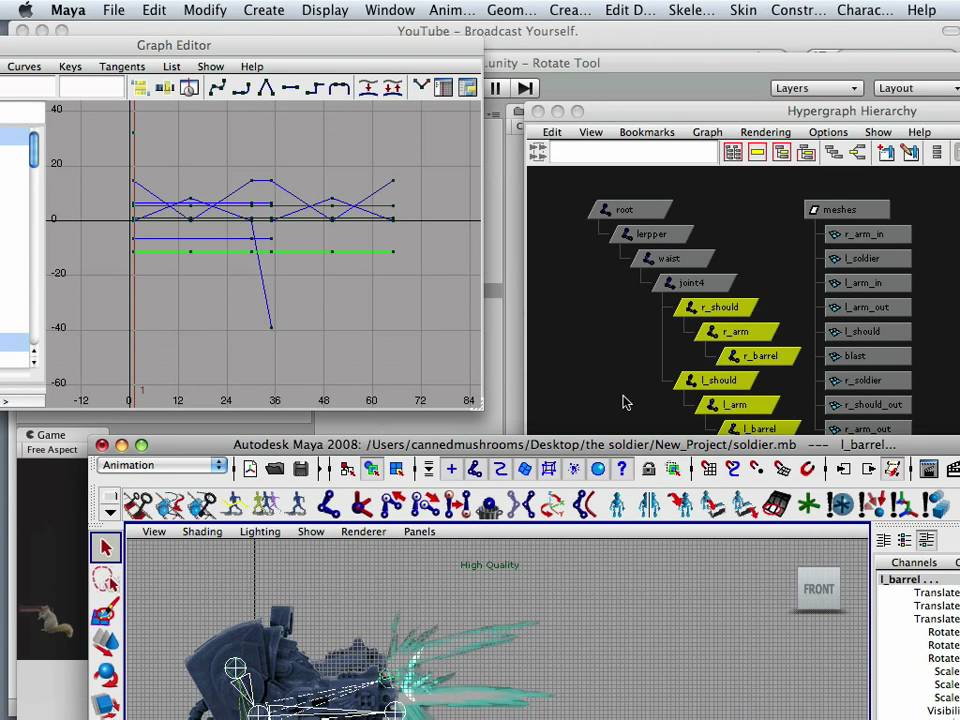Toggle the Snap to Grids icon
Viewport: 960px width, 720px height.
pyautogui.click(x=709, y=469)
